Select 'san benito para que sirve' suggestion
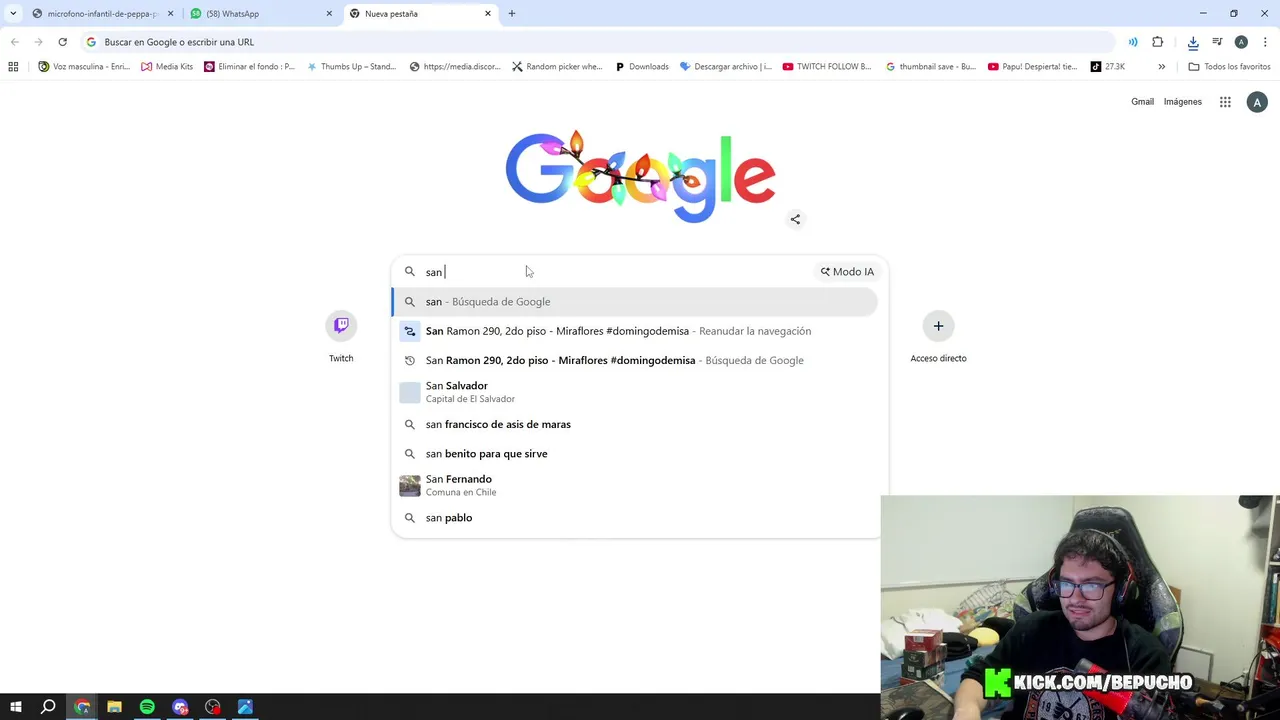Viewport: 1280px width, 720px height. pos(635,454)
